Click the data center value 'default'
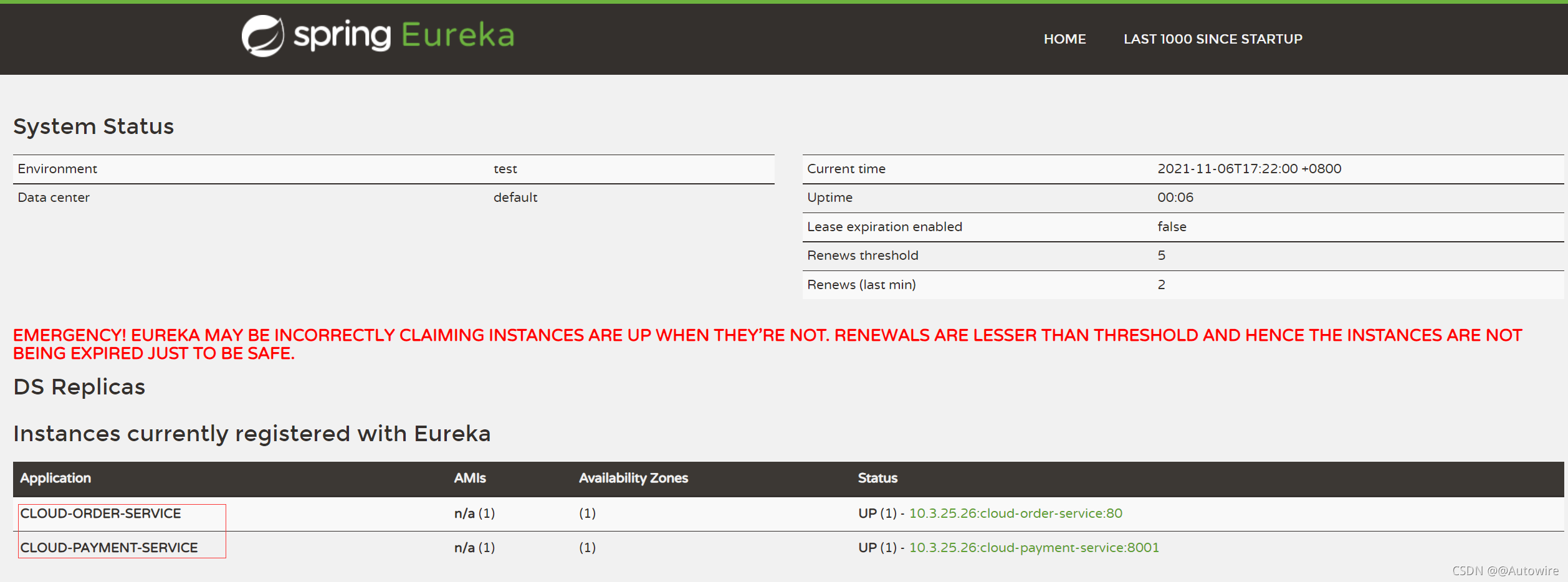1568x582 pixels. click(515, 198)
